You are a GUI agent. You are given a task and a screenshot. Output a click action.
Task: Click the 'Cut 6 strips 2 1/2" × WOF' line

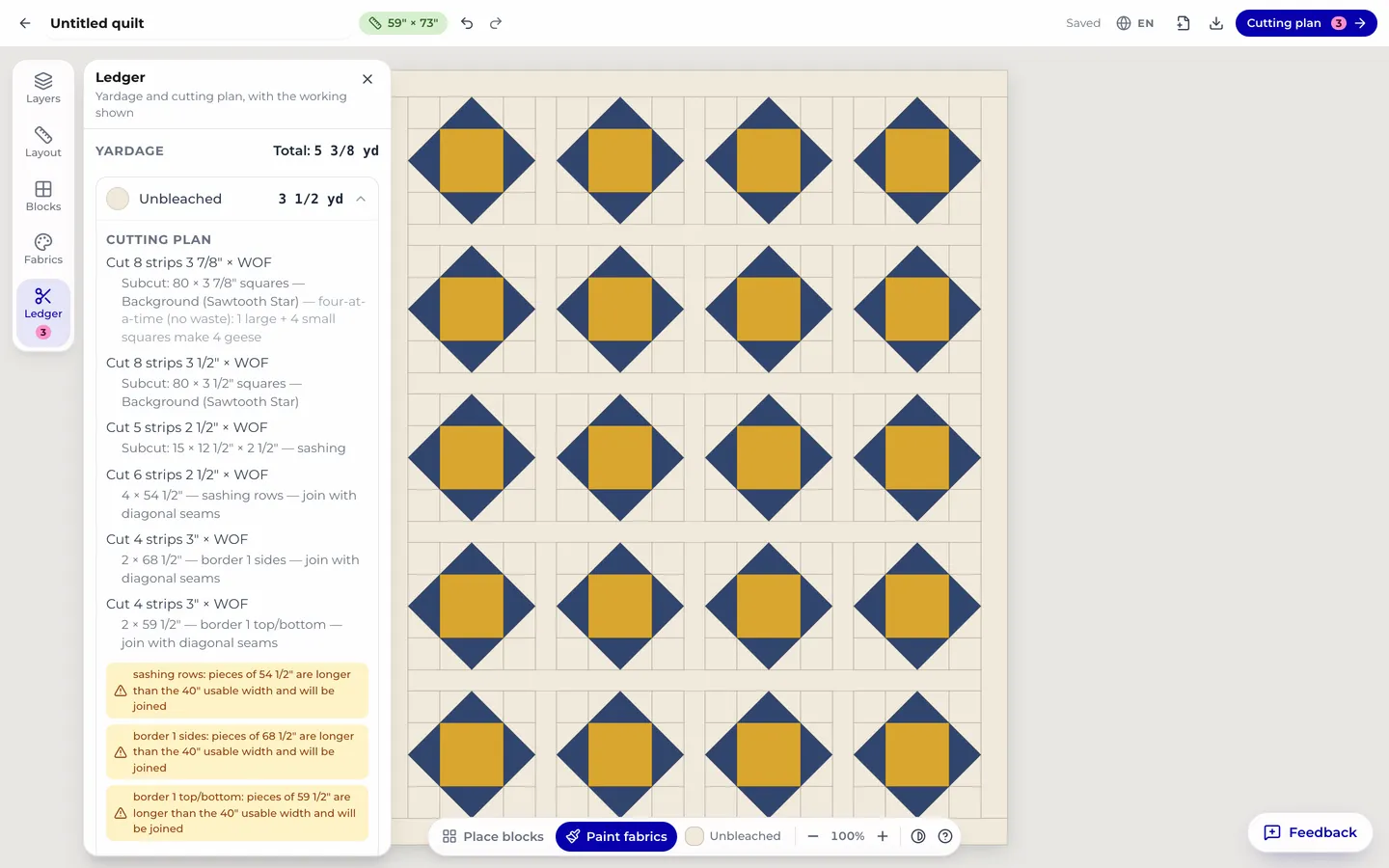click(187, 475)
